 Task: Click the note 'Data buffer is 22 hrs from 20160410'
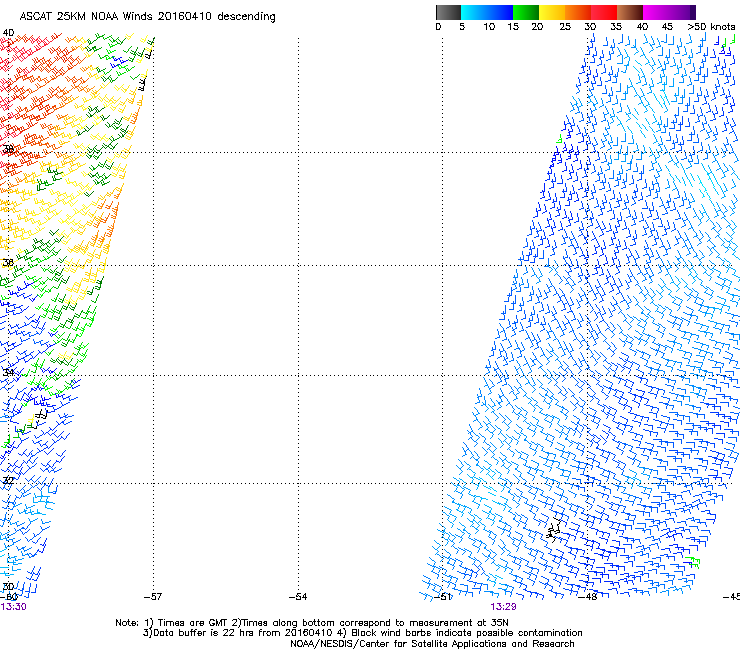[x=238, y=633]
